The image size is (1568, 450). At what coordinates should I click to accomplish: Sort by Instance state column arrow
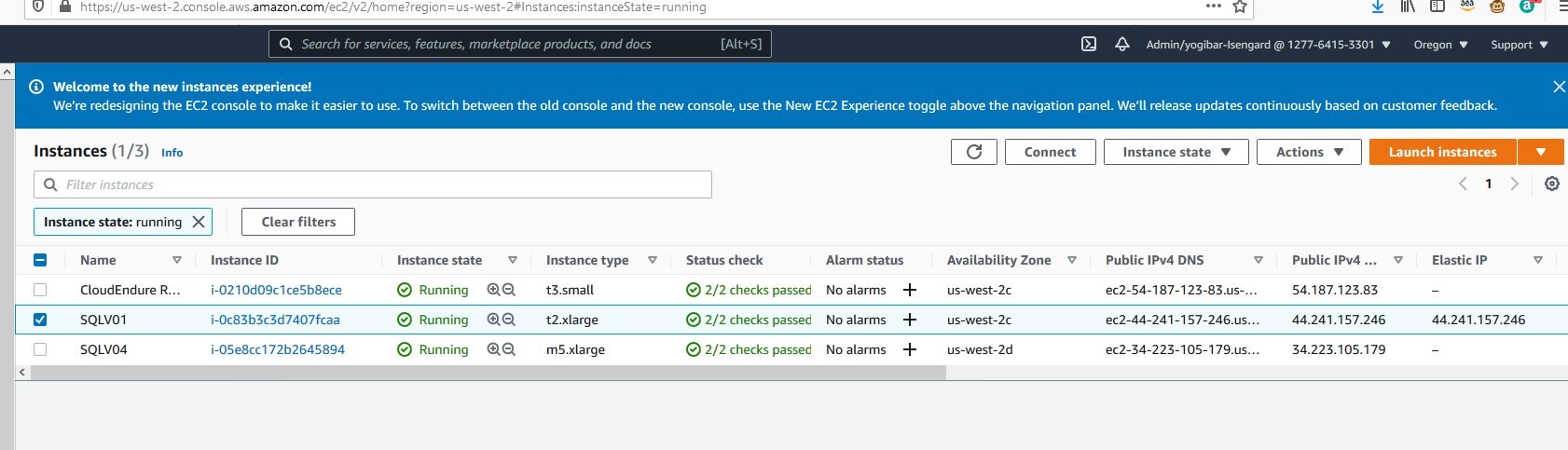click(x=513, y=260)
